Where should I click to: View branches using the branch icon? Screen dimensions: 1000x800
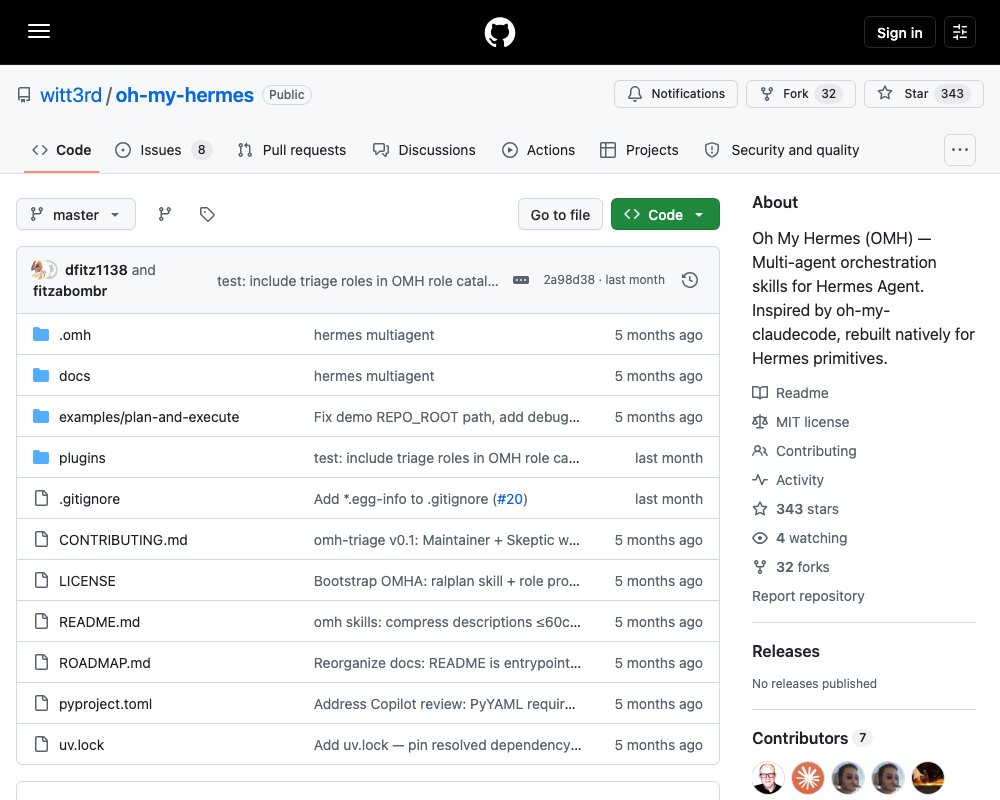click(x=165, y=214)
